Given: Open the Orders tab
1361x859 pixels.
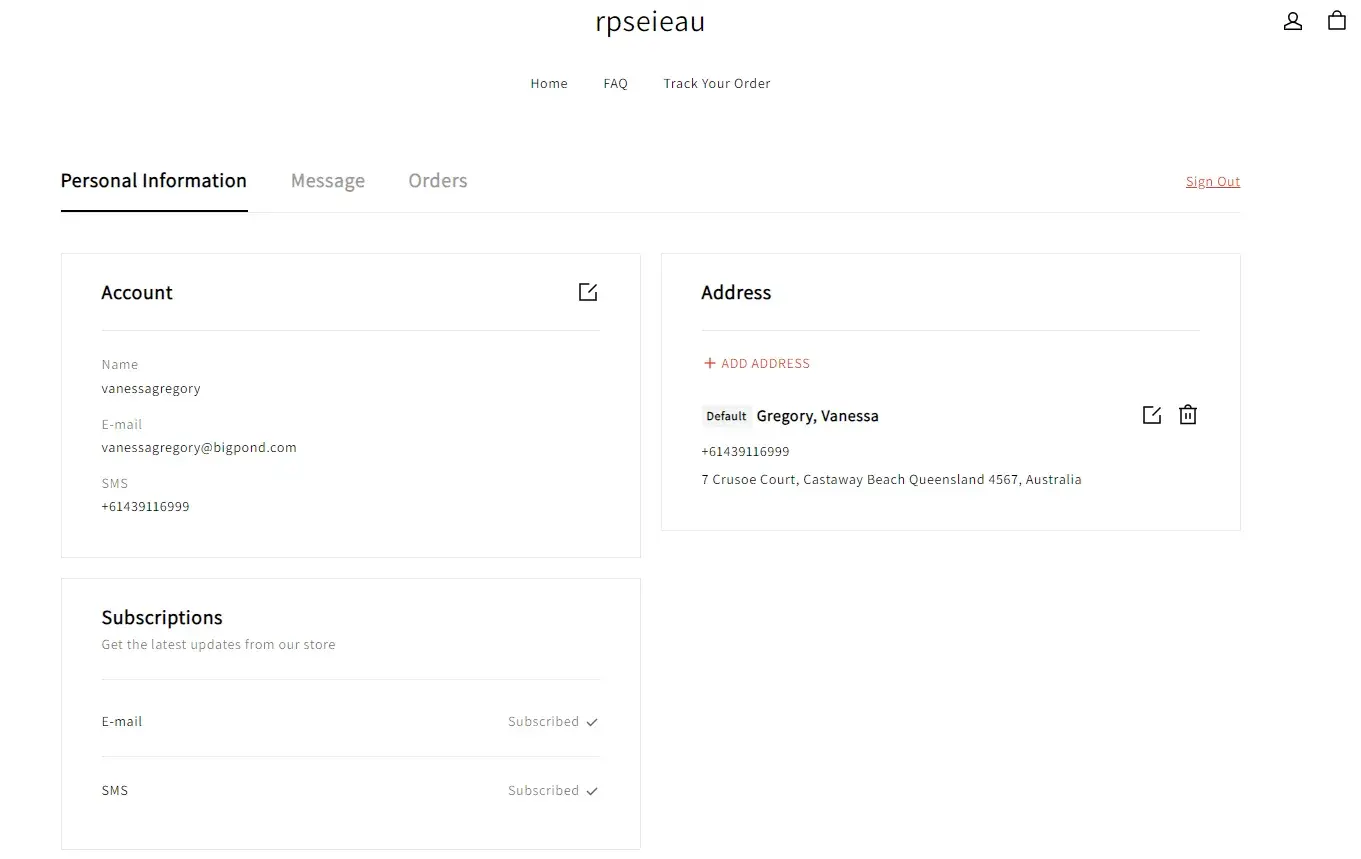Looking at the screenshot, I should click(437, 181).
